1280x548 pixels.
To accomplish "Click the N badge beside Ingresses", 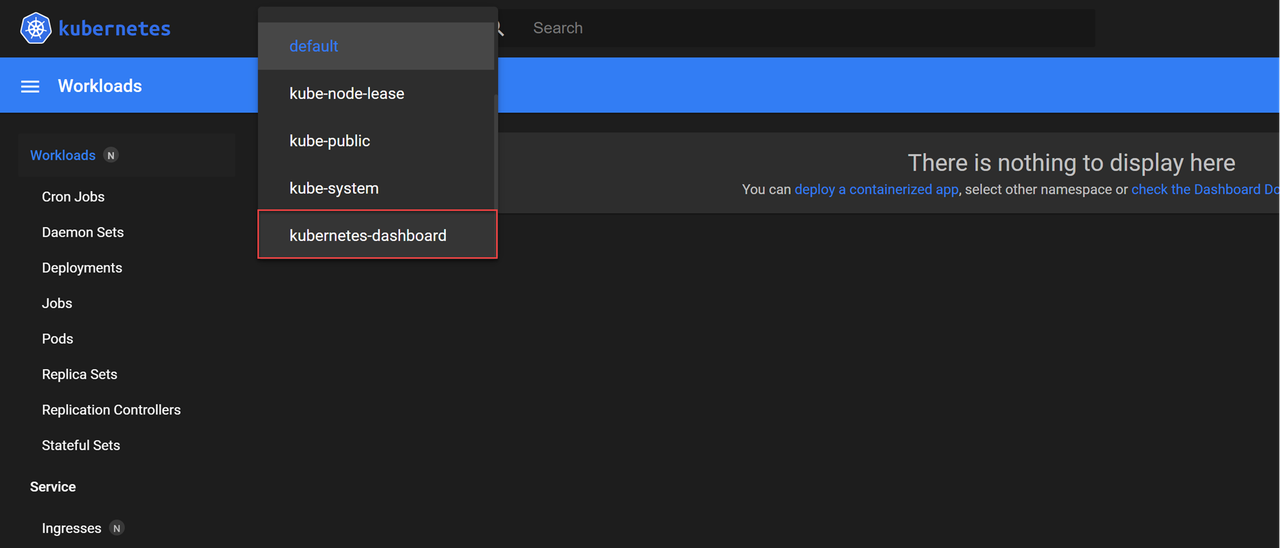I will (x=117, y=528).
